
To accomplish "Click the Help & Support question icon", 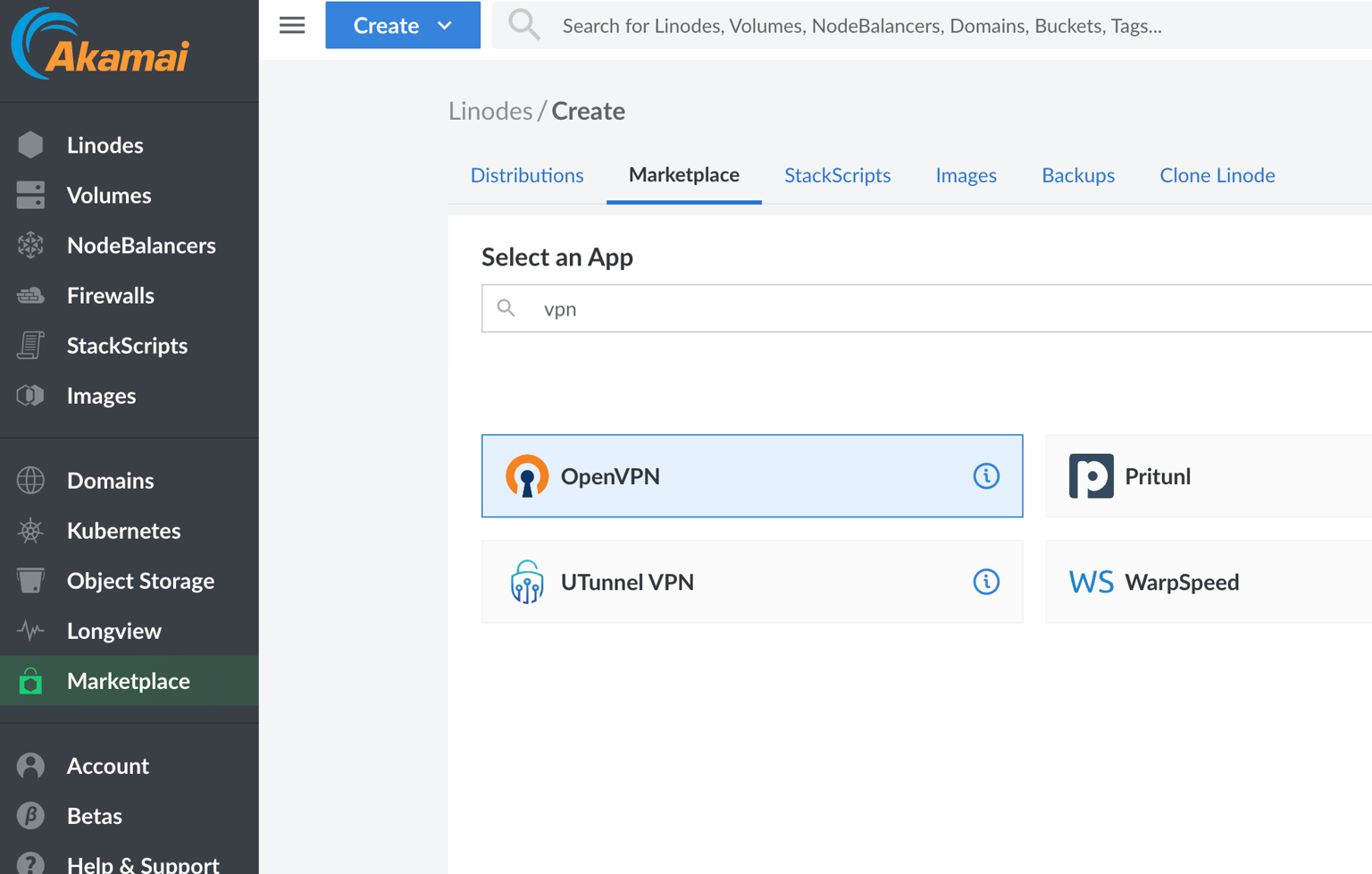I will click(x=30, y=863).
